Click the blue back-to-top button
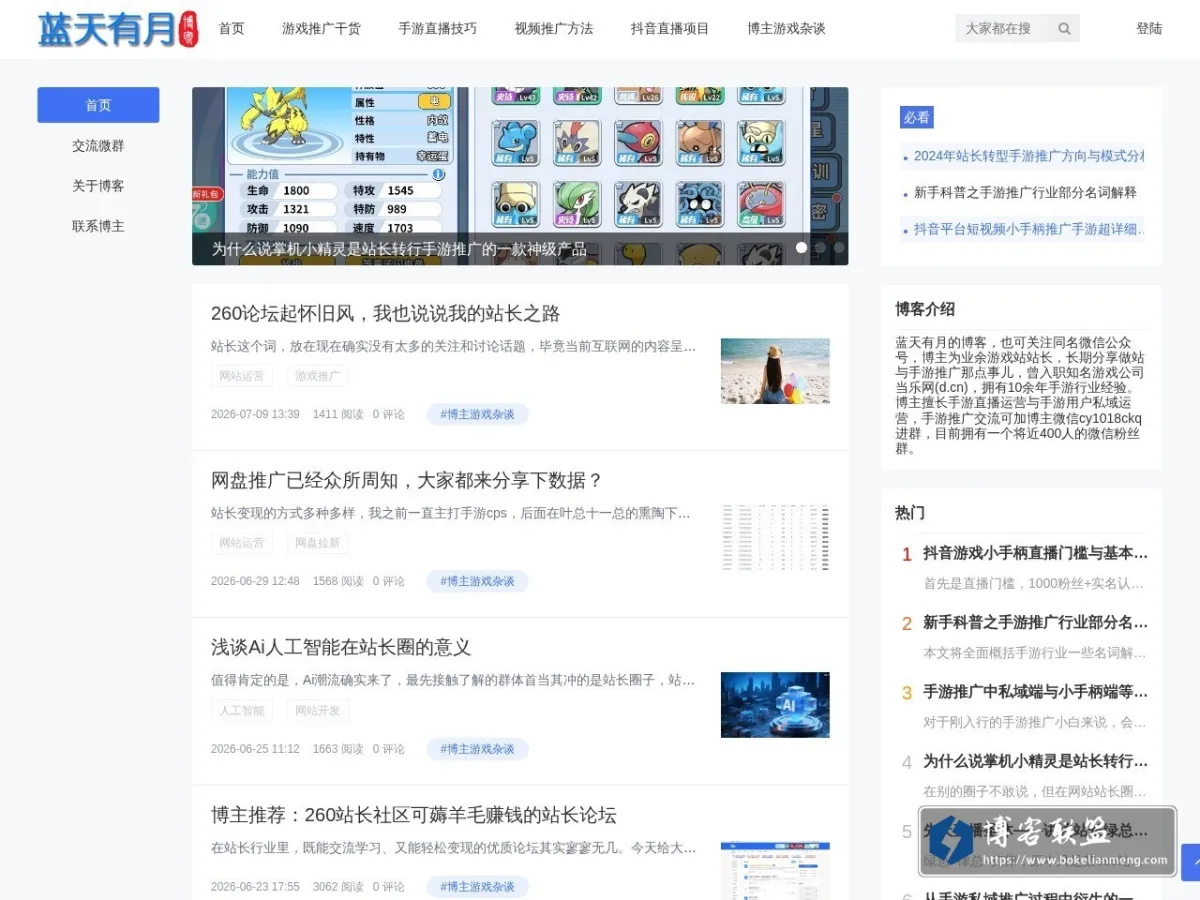Image resolution: width=1200 pixels, height=900 pixels. pyautogui.click(x=1191, y=862)
